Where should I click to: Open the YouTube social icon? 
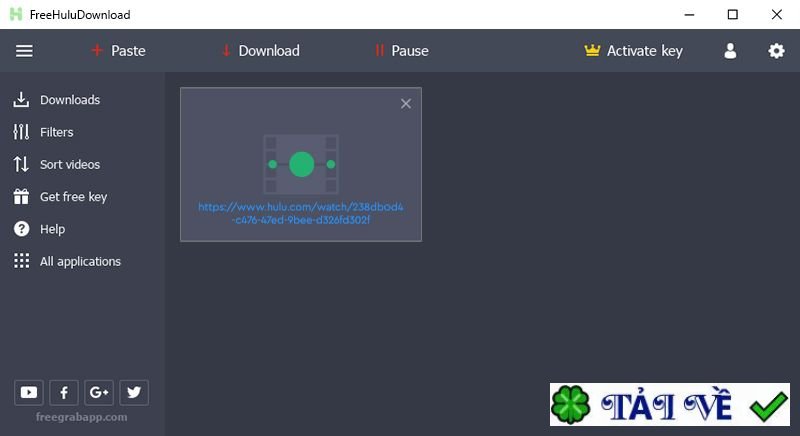[29, 392]
